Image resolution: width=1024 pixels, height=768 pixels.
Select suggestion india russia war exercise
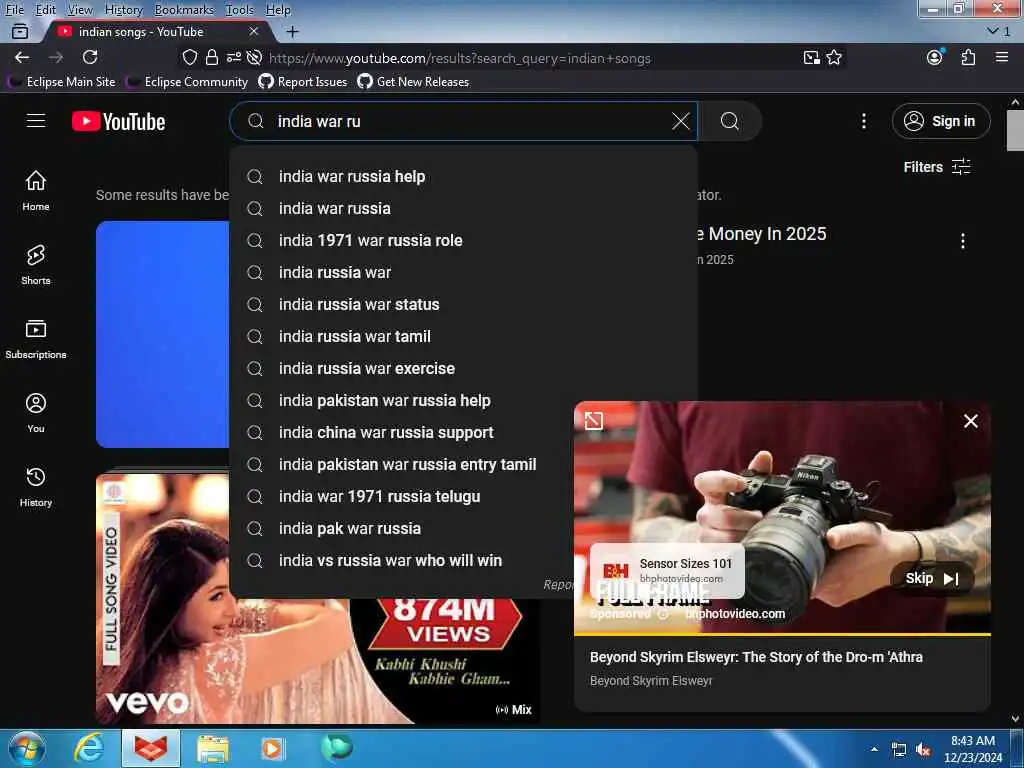click(464, 368)
